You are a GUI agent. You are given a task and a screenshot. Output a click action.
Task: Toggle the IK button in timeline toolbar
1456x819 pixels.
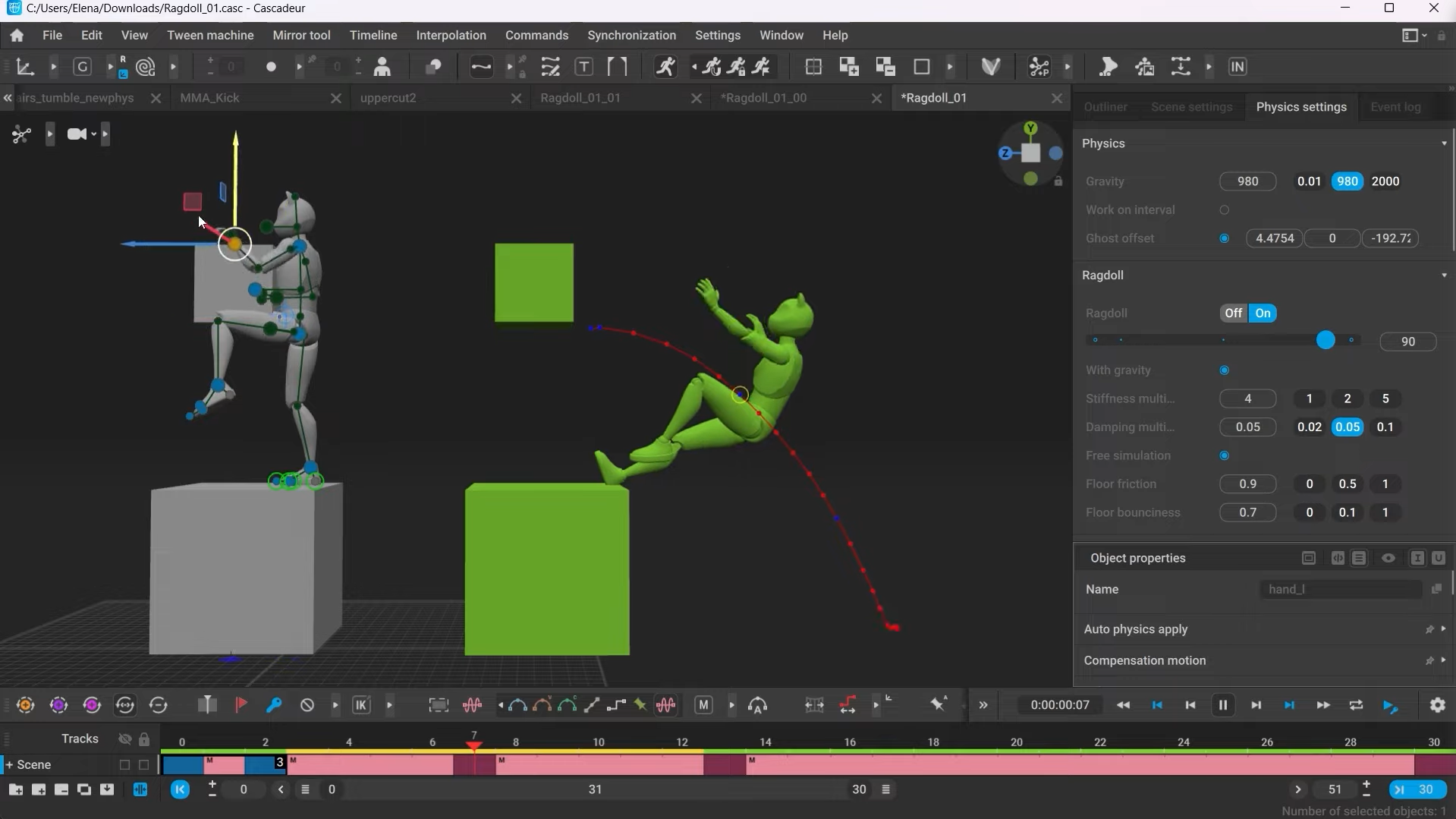click(361, 705)
